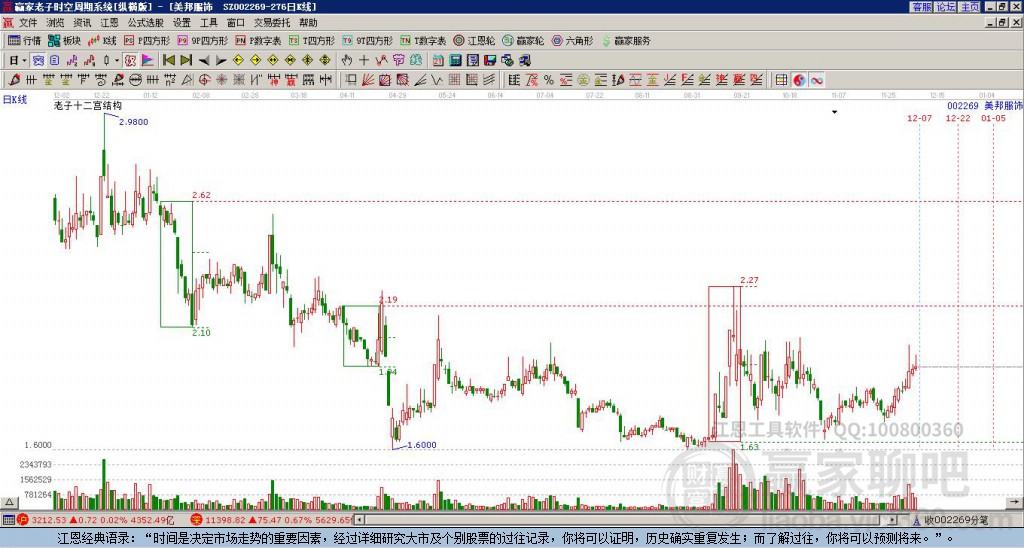
Task: Open the 帮助 menu
Action: pos(308,23)
